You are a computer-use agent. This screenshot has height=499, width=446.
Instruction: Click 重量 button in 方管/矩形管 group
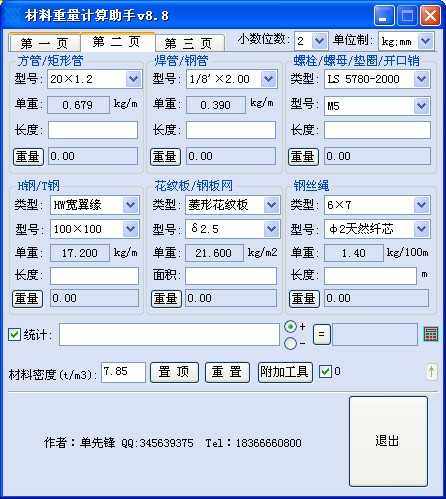click(28, 157)
